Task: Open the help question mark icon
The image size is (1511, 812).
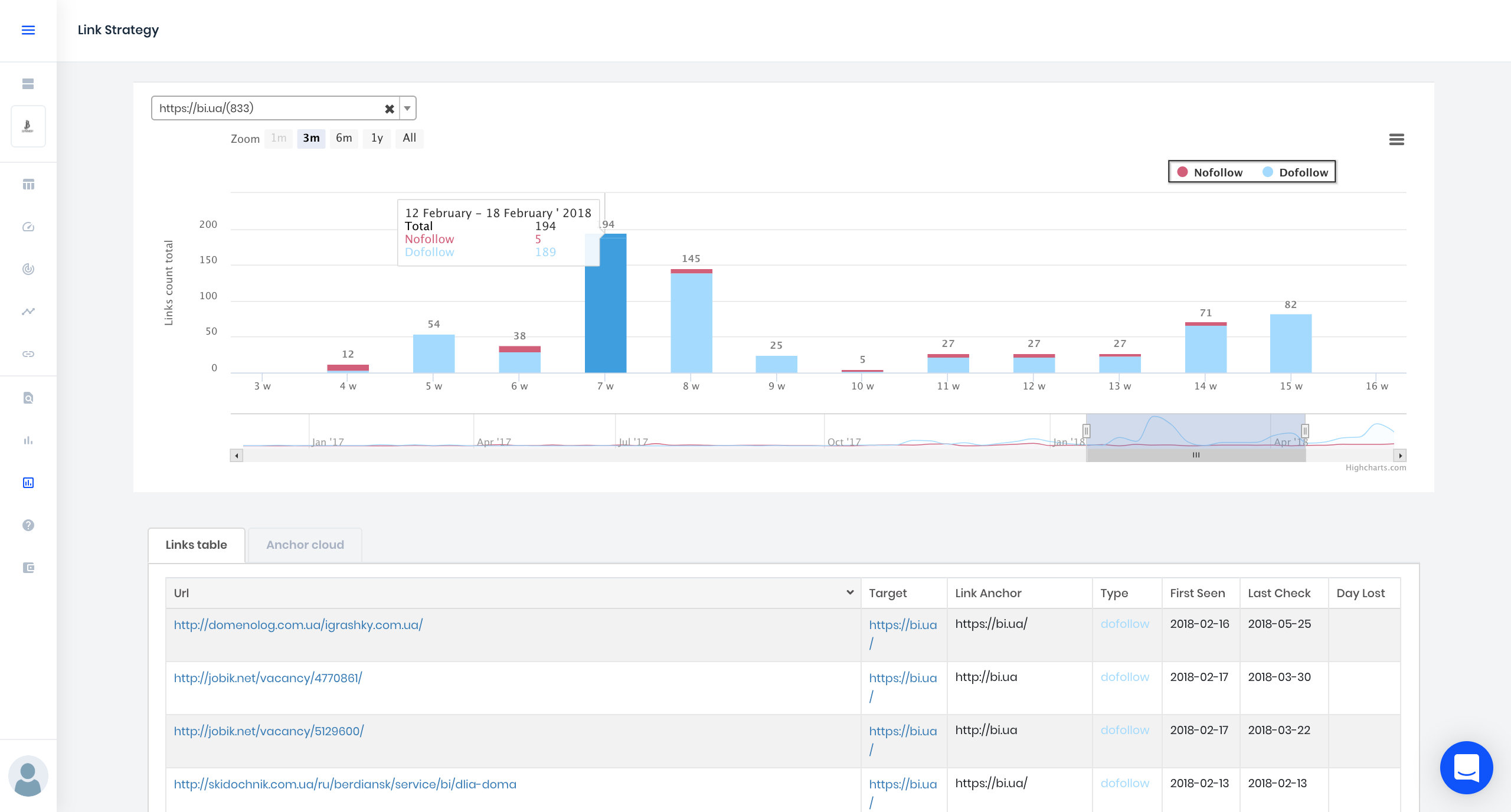Action: [28, 525]
